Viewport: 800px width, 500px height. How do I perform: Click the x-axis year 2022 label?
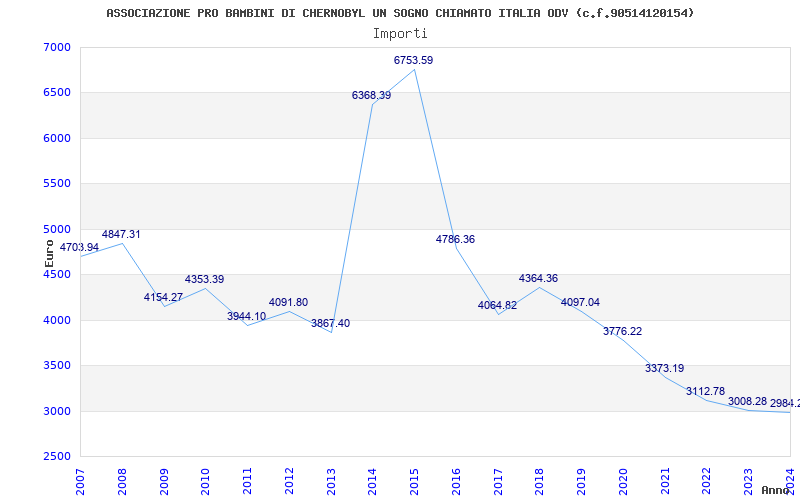click(707, 481)
